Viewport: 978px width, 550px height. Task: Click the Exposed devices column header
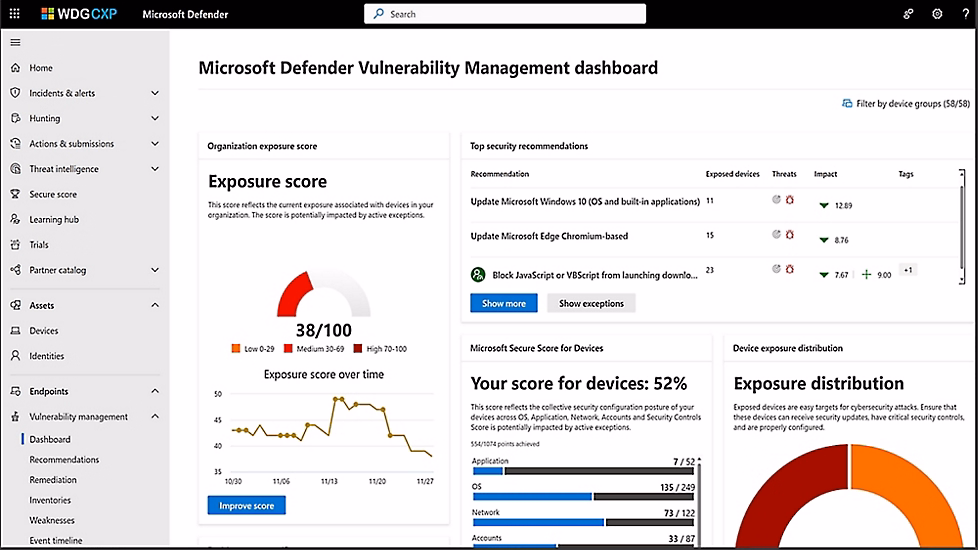click(732, 174)
